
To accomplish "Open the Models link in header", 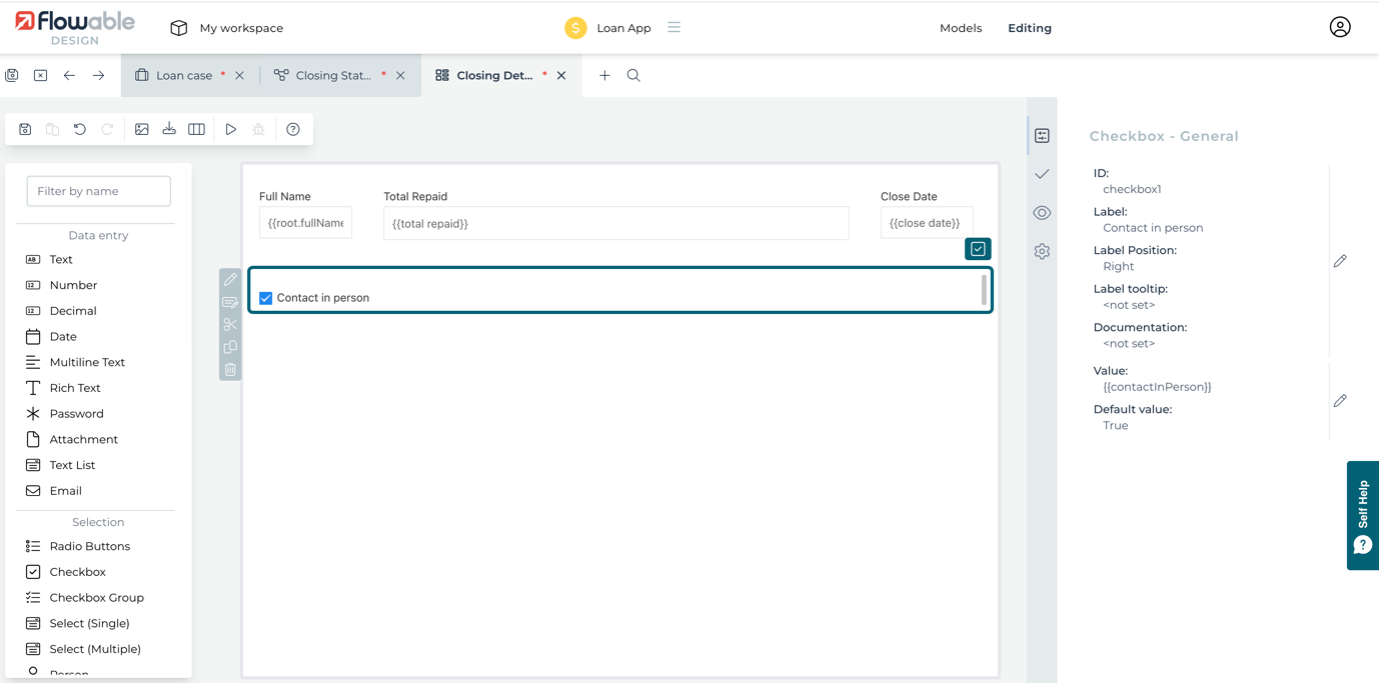I will click(x=960, y=28).
